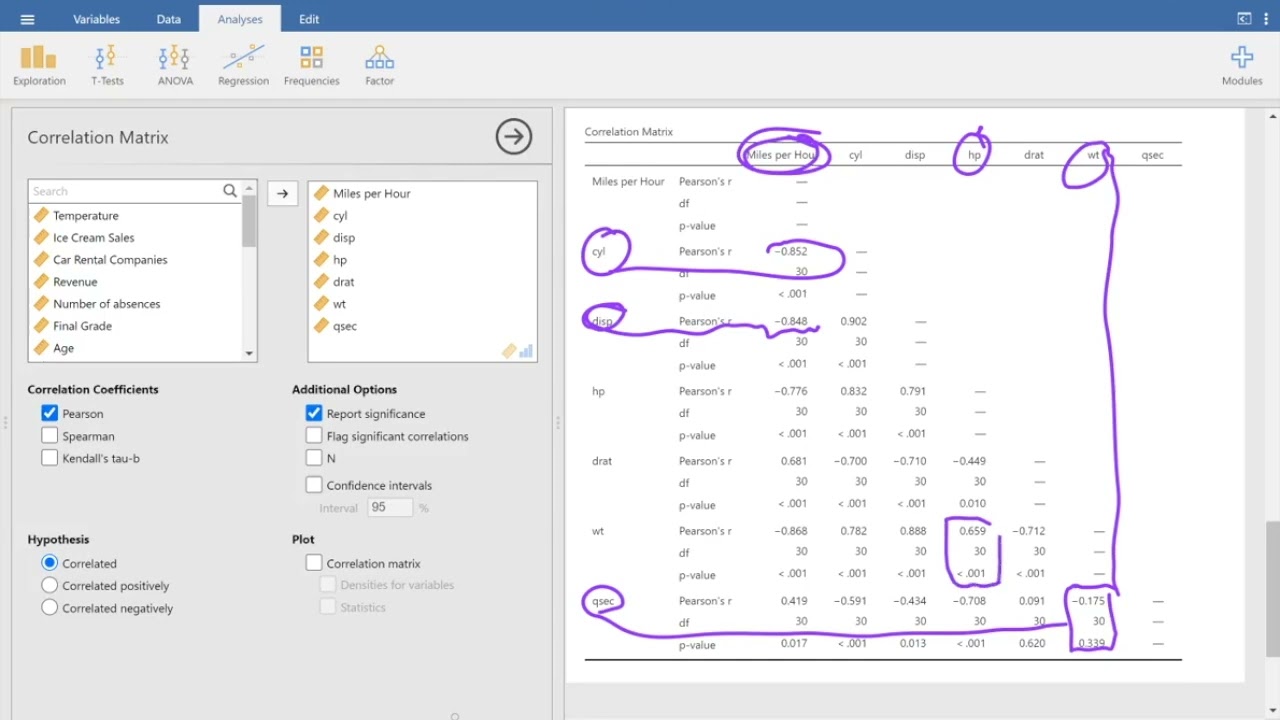1280x720 pixels.
Task: Switch to the Edit tab
Action: coord(309,19)
